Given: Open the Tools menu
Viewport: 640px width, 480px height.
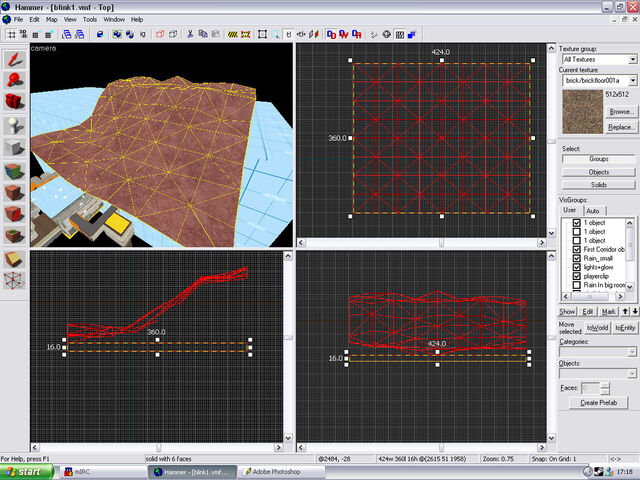Looking at the screenshot, I should pyautogui.click(x=90, y=20).
